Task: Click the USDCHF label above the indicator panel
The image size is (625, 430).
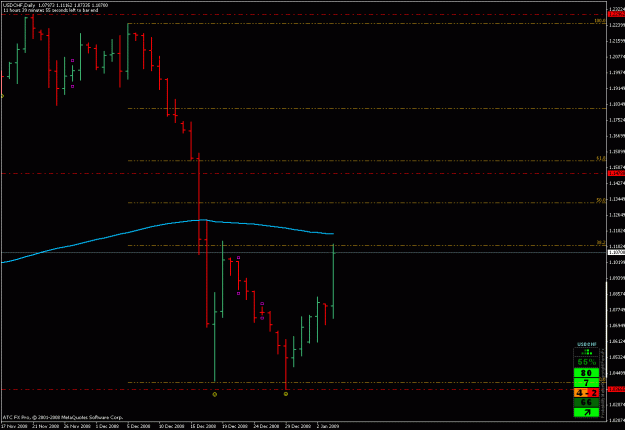Action: point(587,344)
